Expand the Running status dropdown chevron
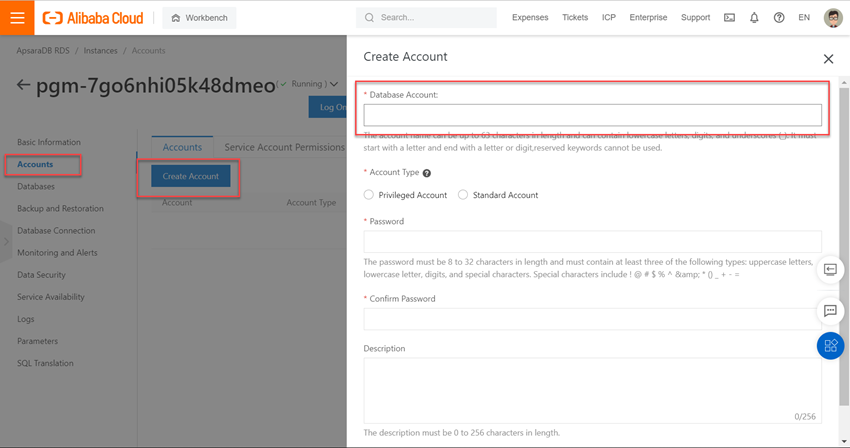 click(x=334, y=84)
